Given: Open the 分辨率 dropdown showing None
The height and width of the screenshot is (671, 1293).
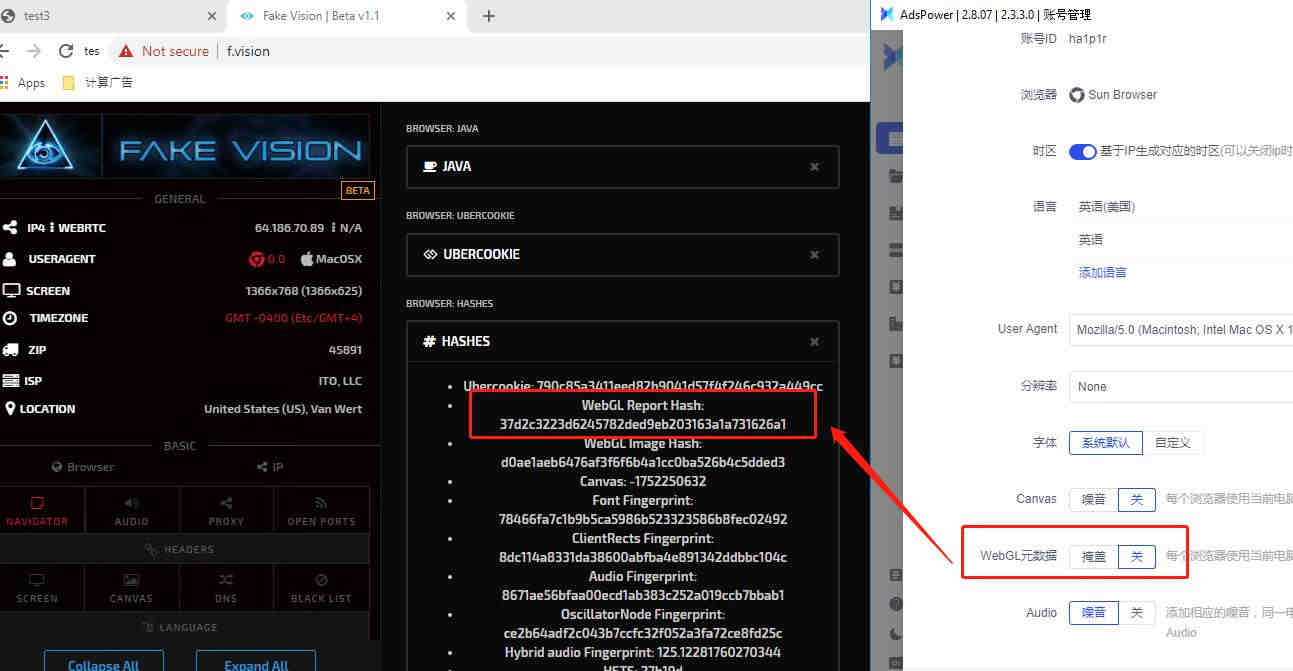Looking at the screenshot, I should click(1181, 386).
